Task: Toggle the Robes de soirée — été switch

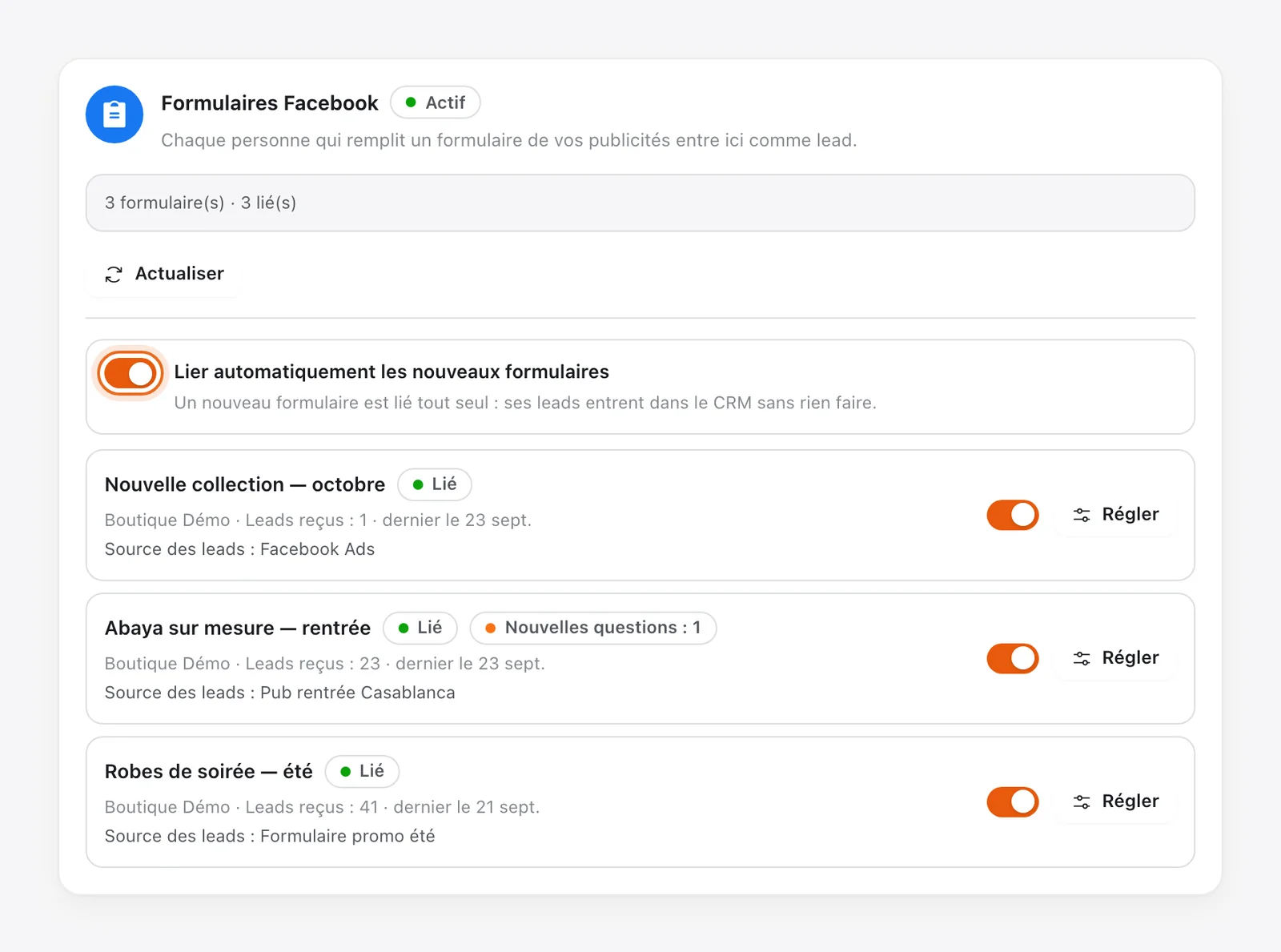Action: (x=1013, y=801)
